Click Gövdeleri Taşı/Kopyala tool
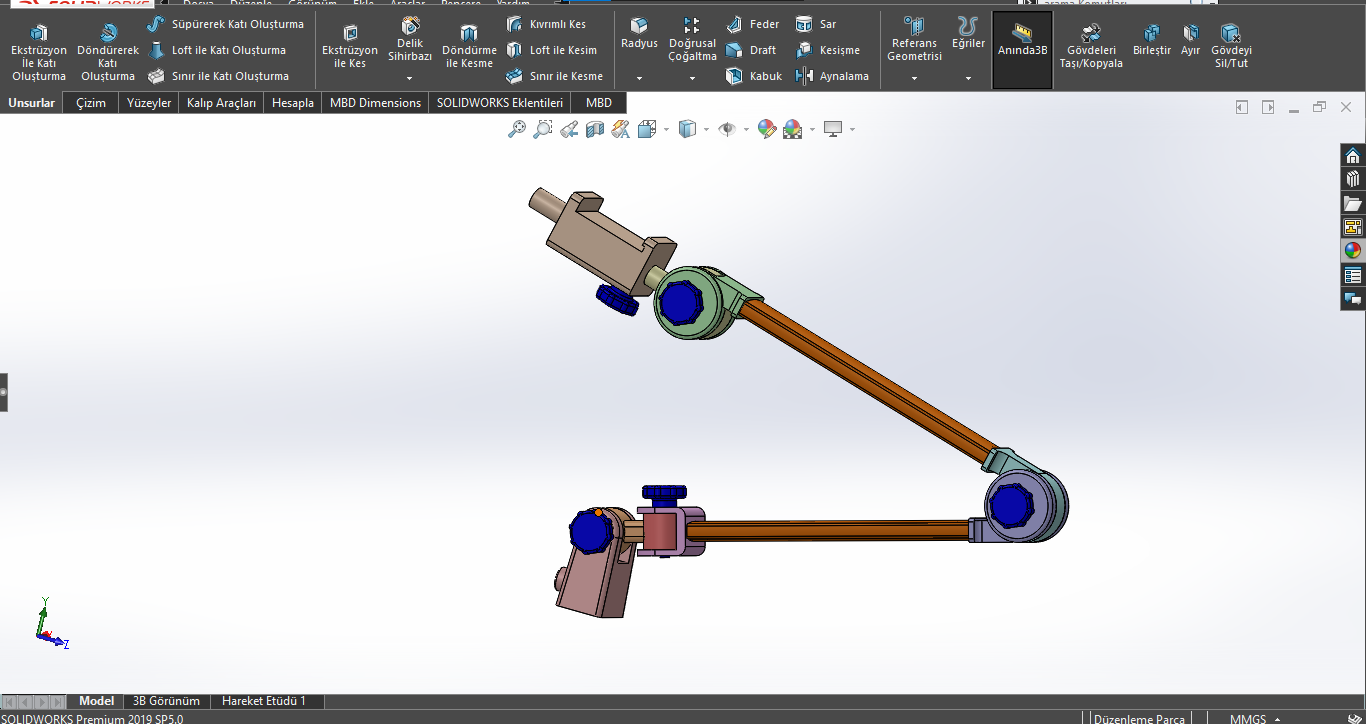Viewport: 1366px width, 724px height. (x=1091, y=48)
